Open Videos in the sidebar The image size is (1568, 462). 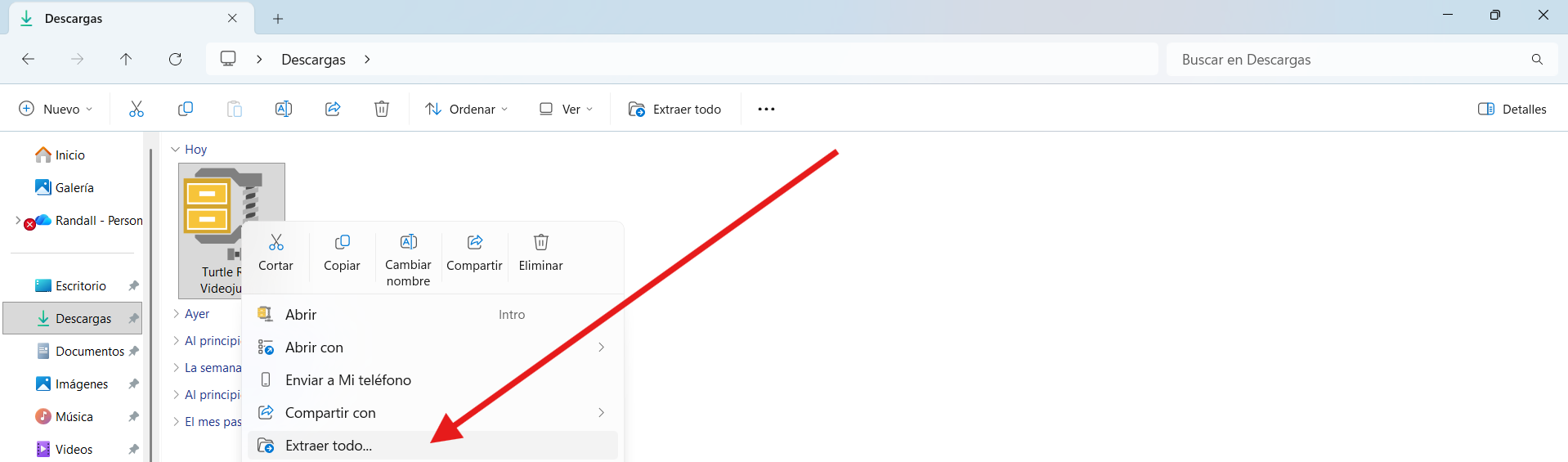coord(65,449)
